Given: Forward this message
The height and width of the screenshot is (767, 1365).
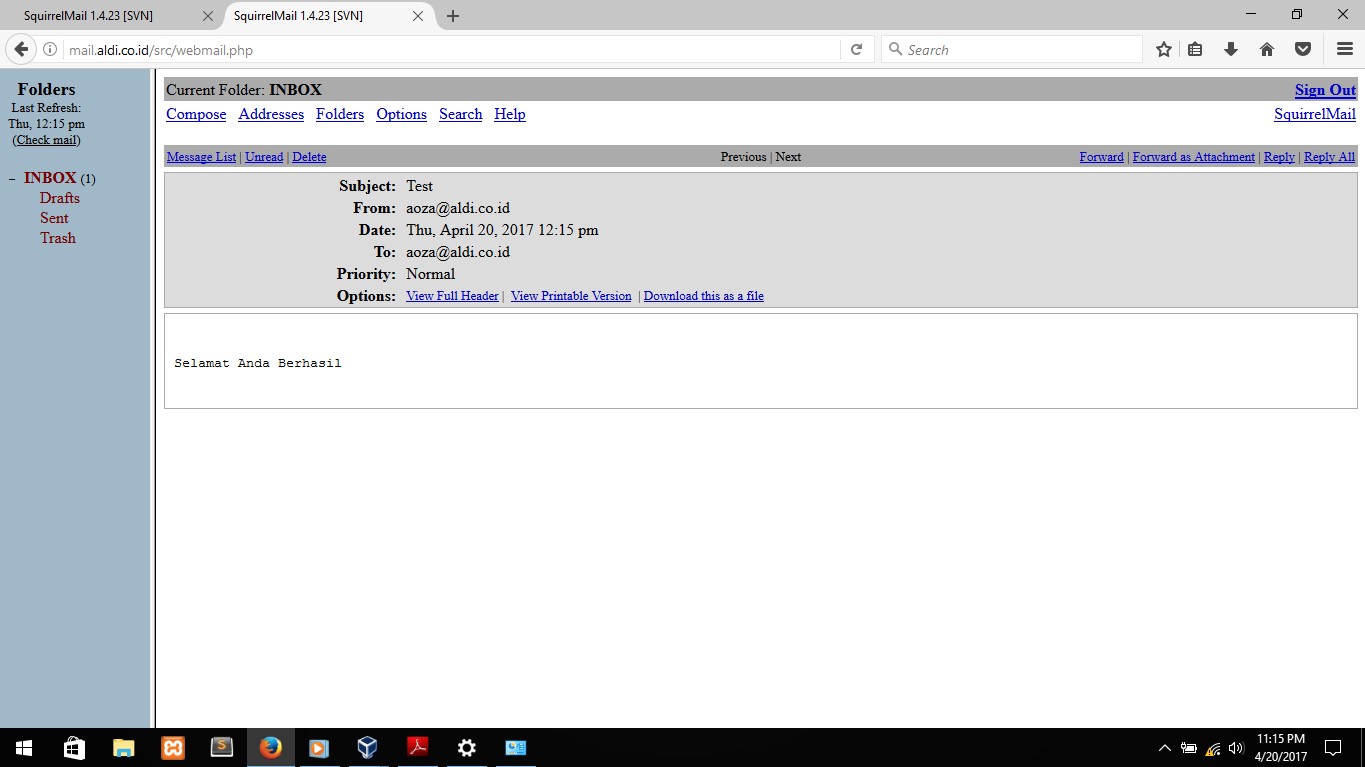Looking at the screenshot, I should (x=1102, y=157).
